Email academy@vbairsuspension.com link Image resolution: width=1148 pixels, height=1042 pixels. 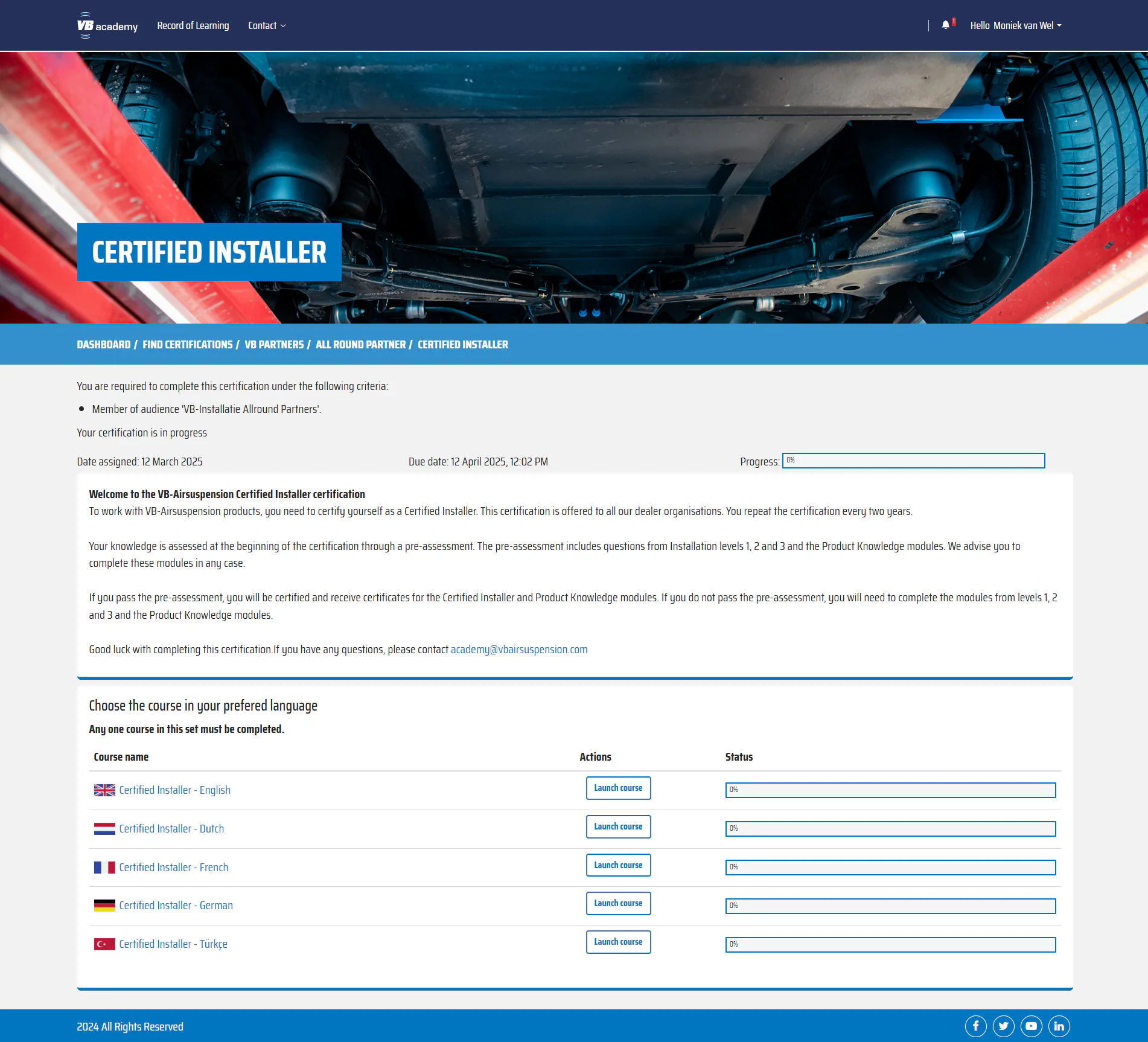518,650
